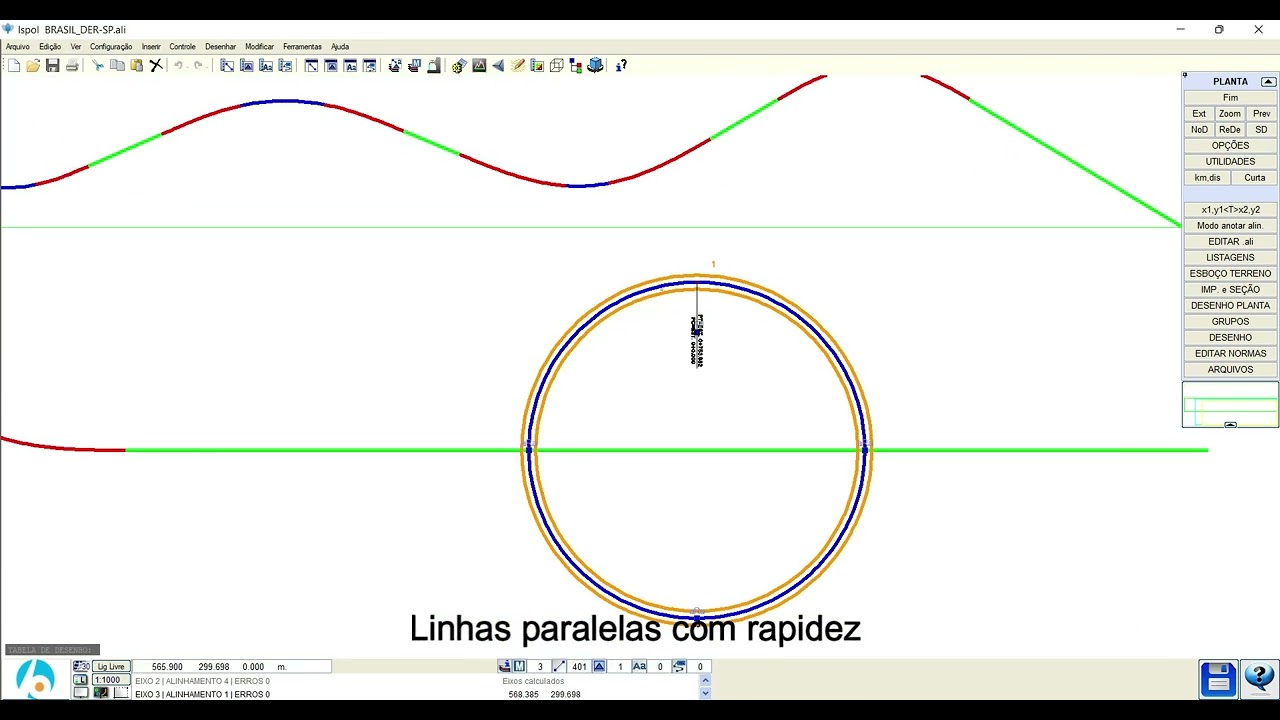Toggle the Lig Livre snap mode
Image resolution: width=1280 pixels, height=720 pixels.
(111, 666)
